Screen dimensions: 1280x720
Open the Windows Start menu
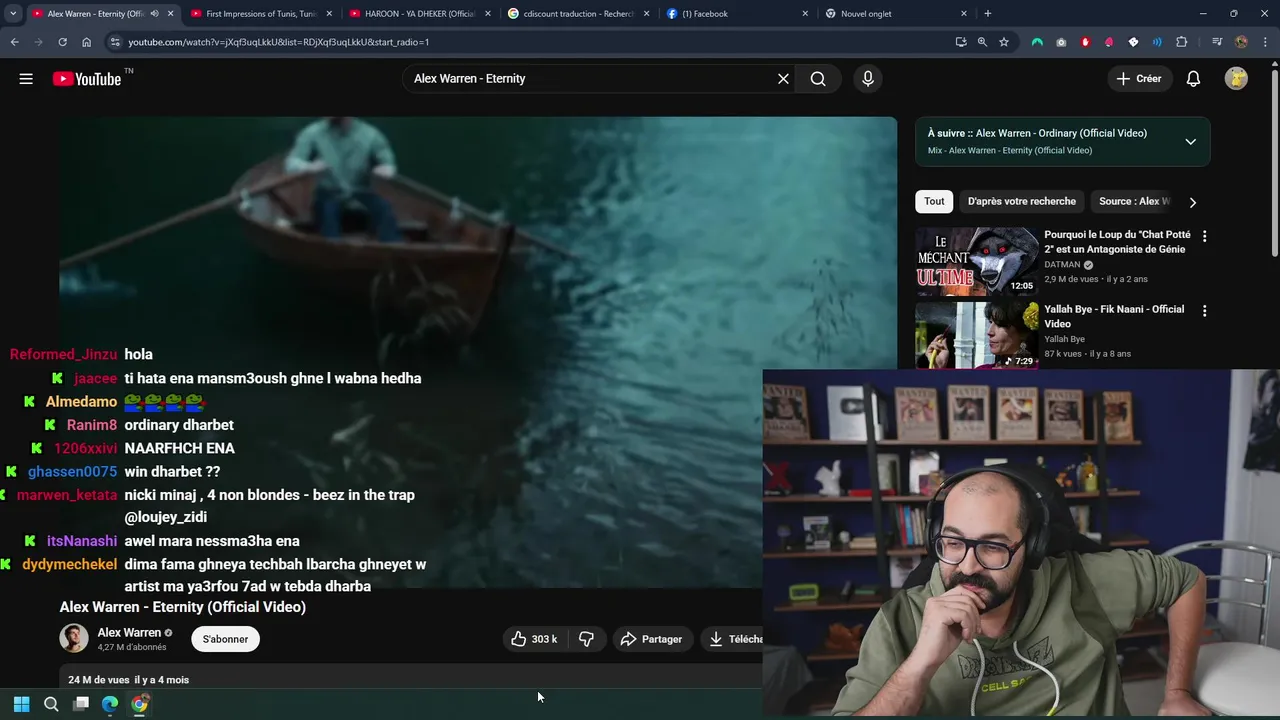22,704
